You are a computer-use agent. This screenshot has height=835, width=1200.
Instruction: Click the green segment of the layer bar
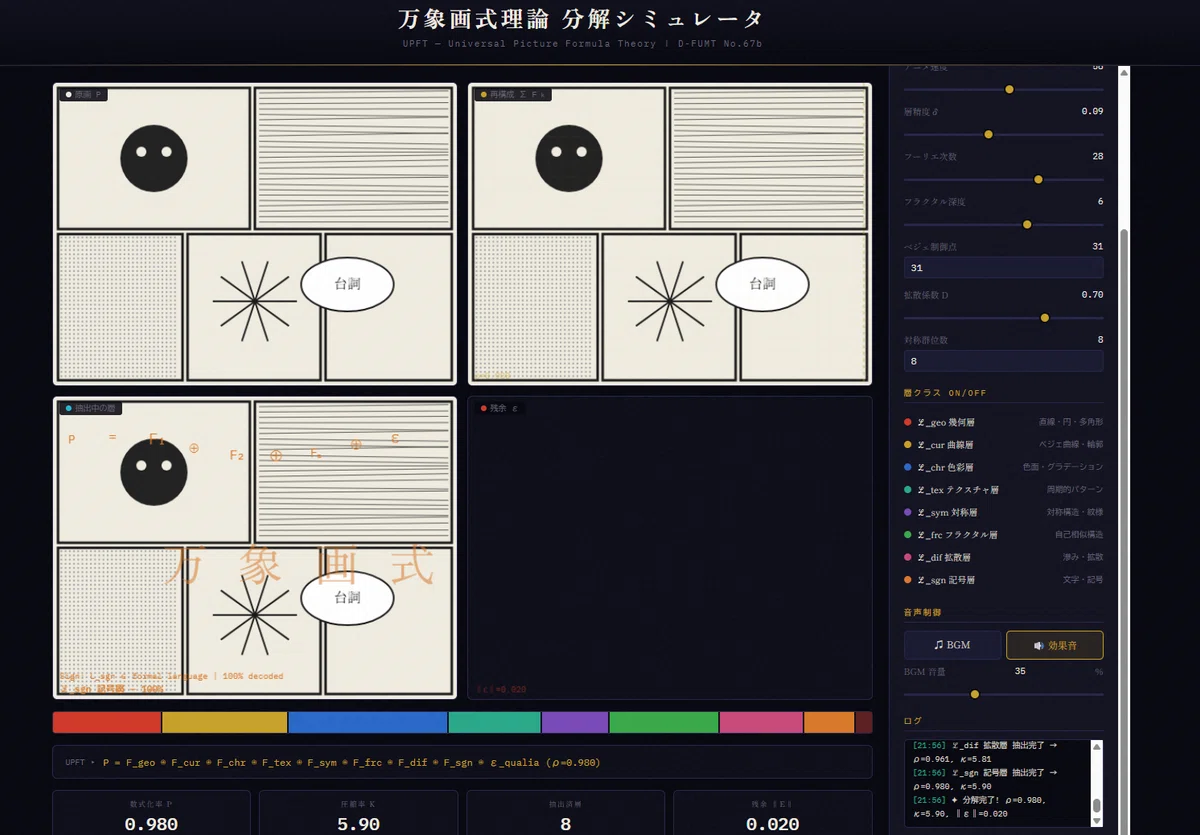[664, 722]
